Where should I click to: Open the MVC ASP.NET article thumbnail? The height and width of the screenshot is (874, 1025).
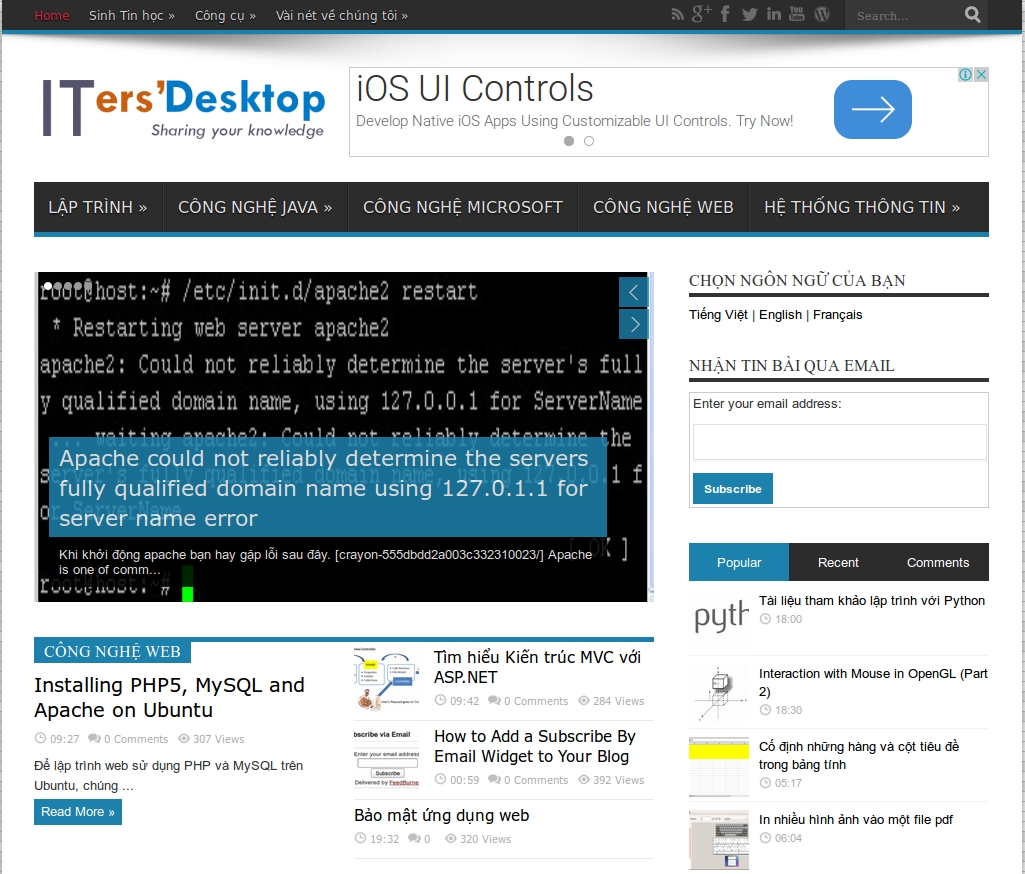point(386,679)
